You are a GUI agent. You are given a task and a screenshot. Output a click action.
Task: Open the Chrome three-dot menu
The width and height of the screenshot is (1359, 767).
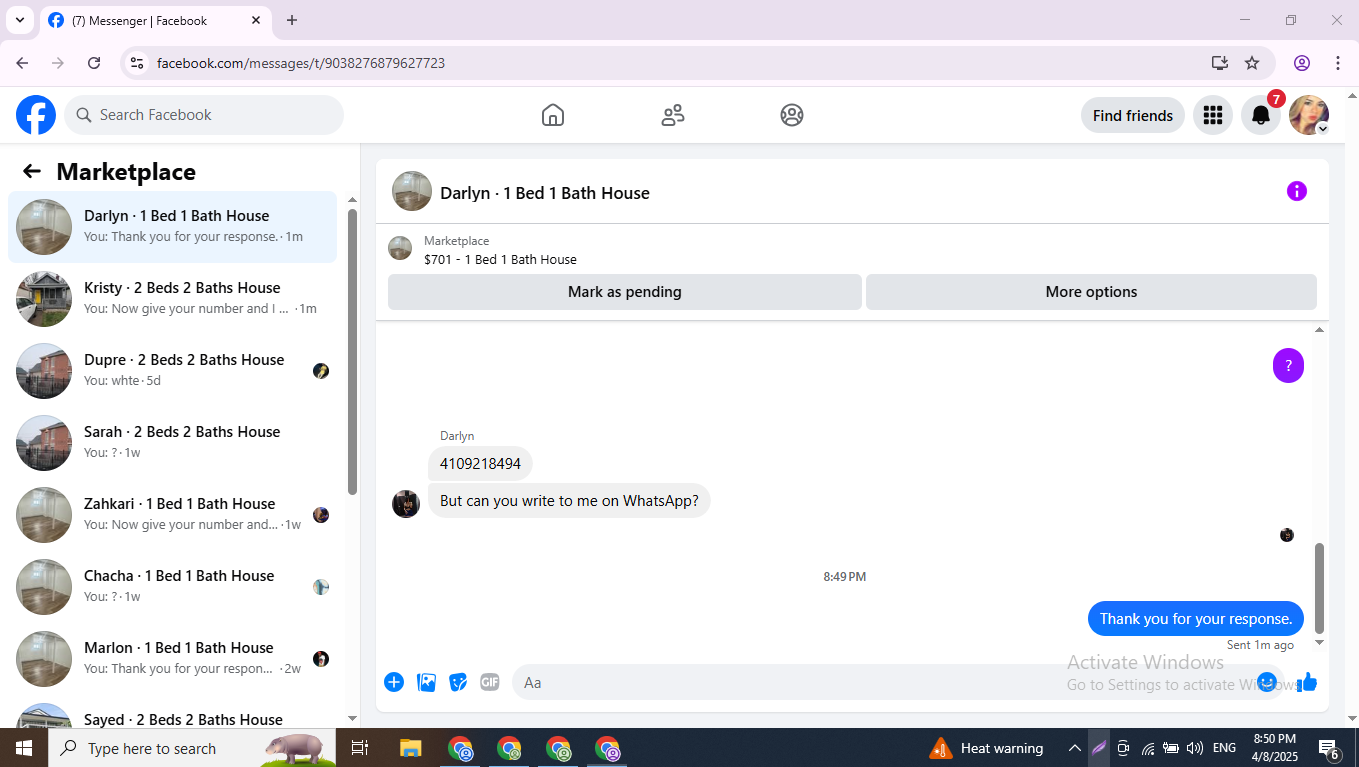[x=1338, y=63]
